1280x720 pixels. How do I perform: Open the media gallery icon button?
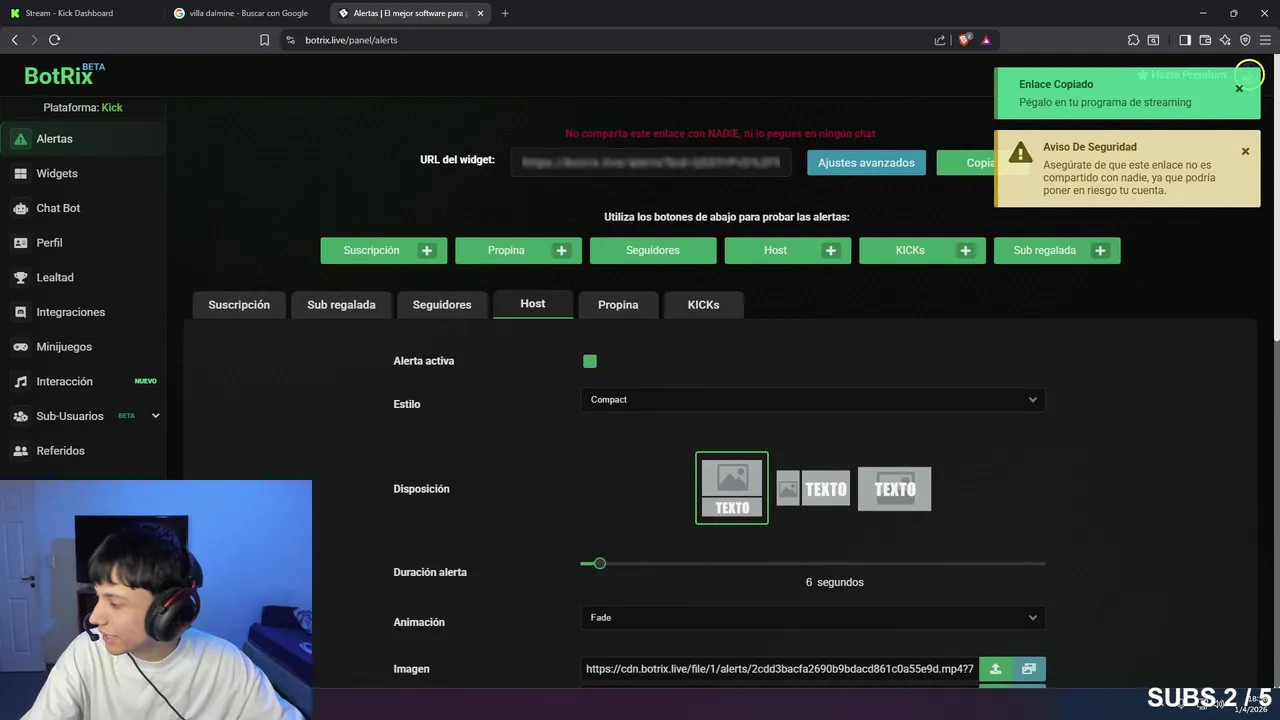pos(1029,669)
